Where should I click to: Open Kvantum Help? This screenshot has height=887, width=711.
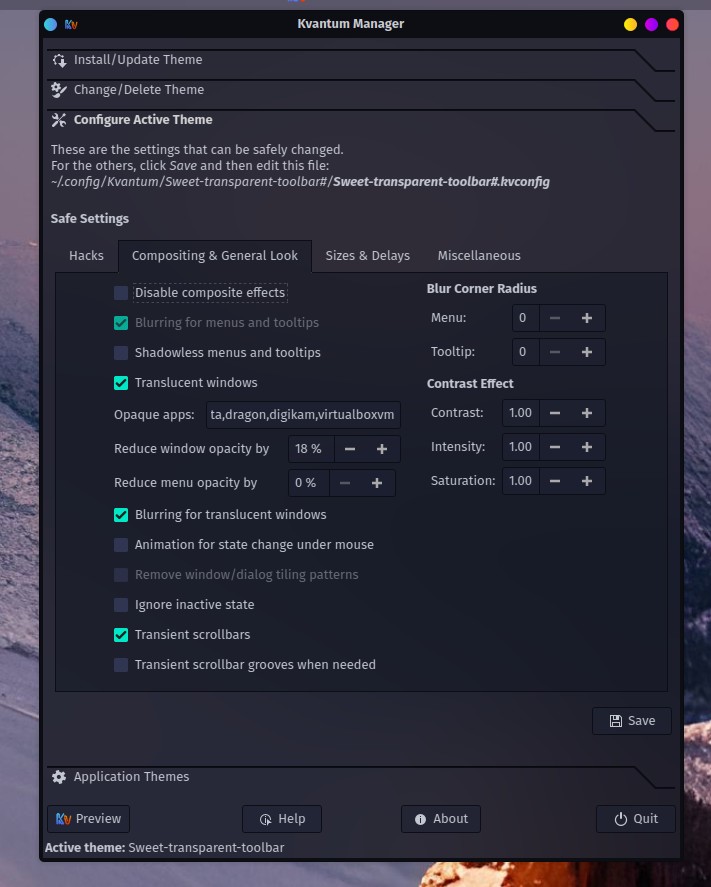click(x=282, y=819)
